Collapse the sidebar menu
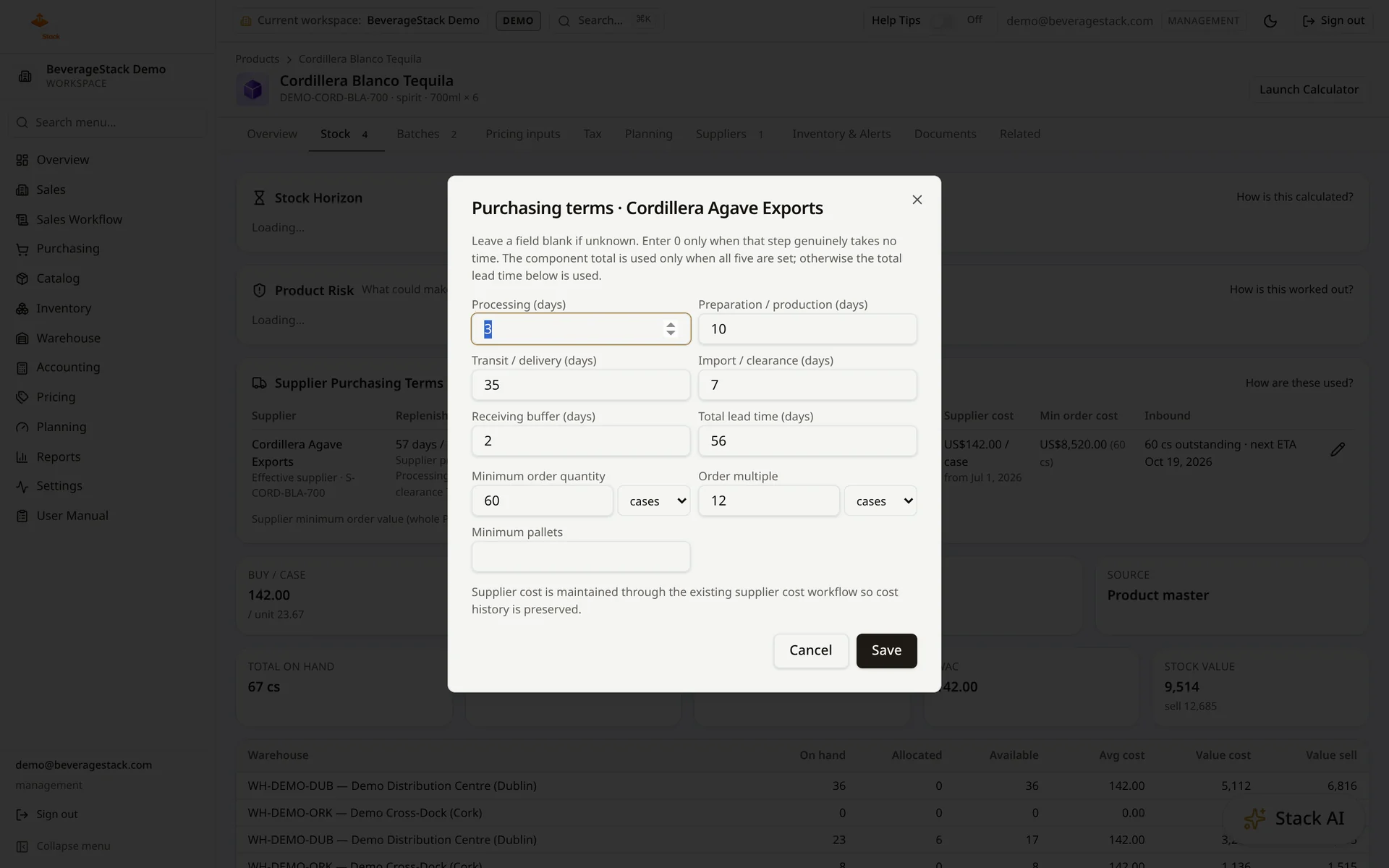1389x868 pixels. [64, 846]
